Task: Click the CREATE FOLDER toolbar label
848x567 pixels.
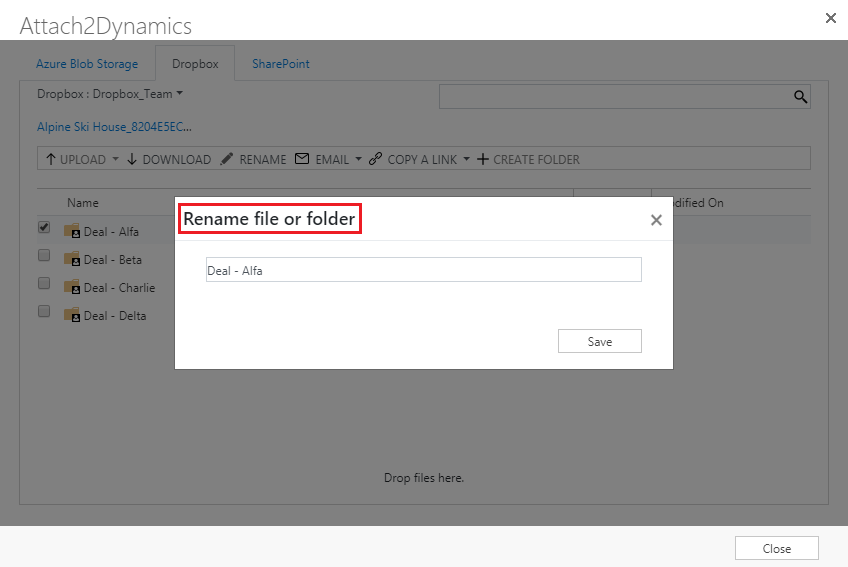Action: tap(536, 160)
